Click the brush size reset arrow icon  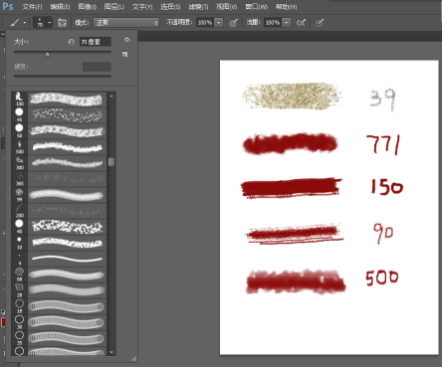[71, 42]
